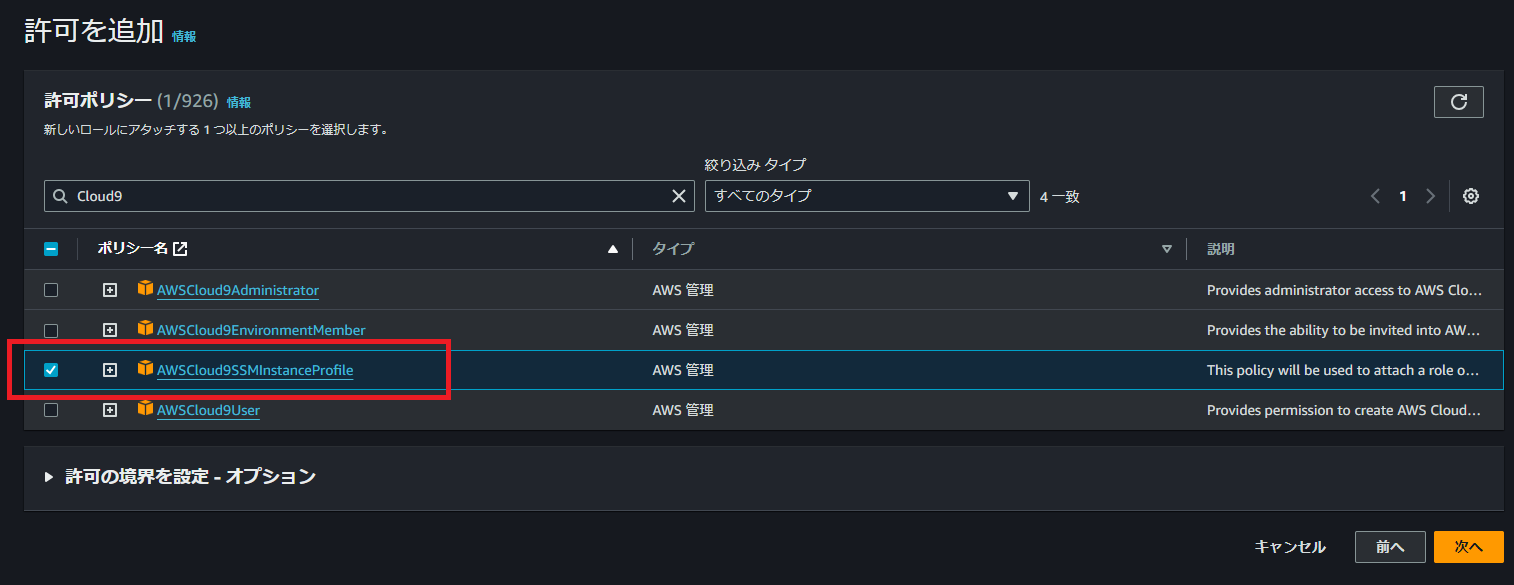Collapse results with the ポリシー名 sort arrow
This screenshot has width=1514, height=585.
[613, 248]
